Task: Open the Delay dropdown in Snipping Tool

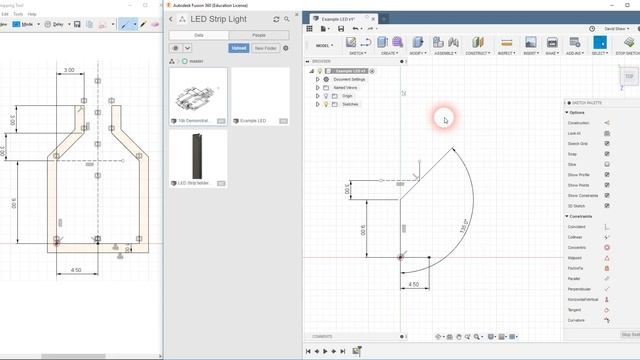Action: [x=69, y=24]
